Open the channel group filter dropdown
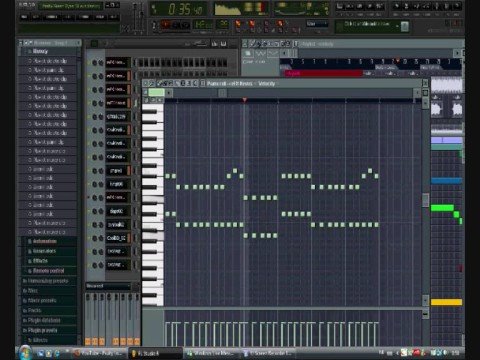The width and height of the screenshot is (480, 360). coord(108,286)
